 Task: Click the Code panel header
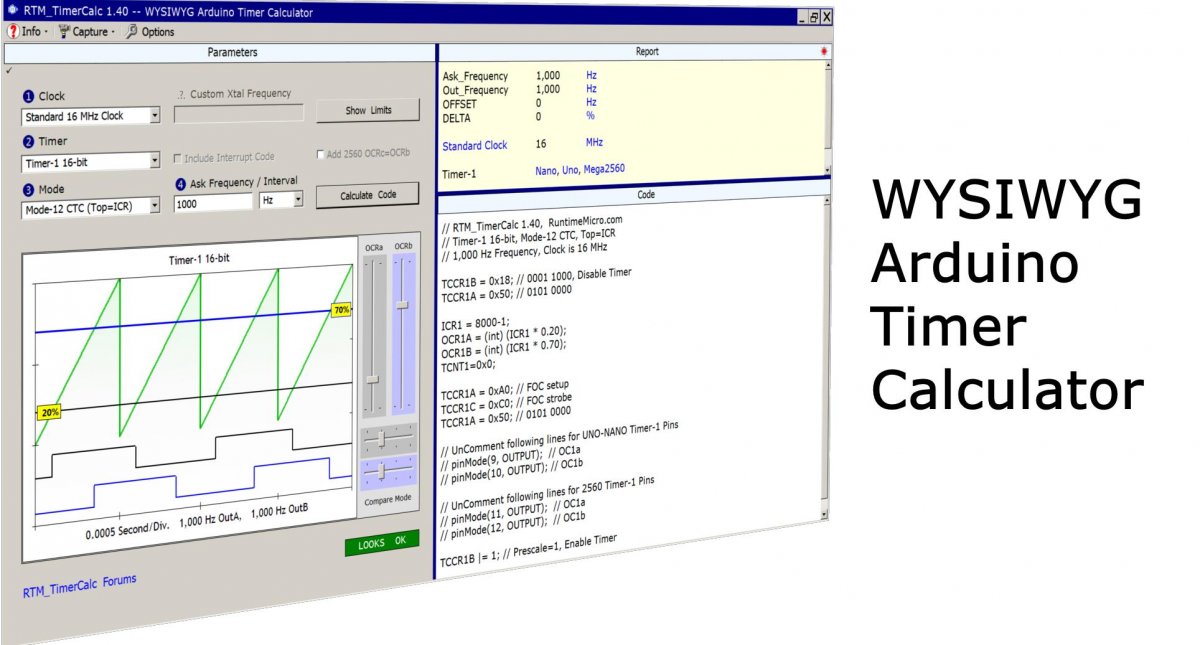click(636, 195)
